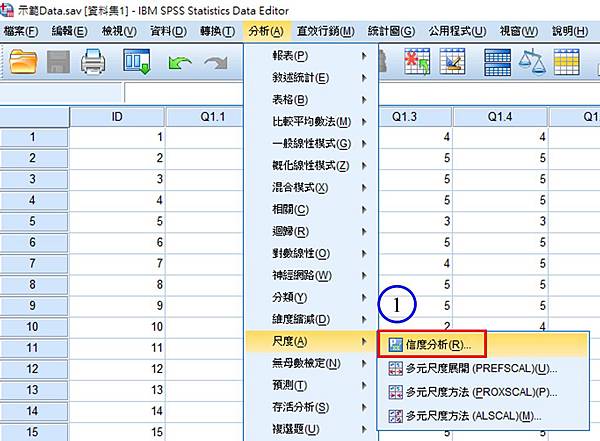The width and height of the screenshot is (600, 441).
Task: Open the 編輯(E) menu
Action: pos(70,31)
